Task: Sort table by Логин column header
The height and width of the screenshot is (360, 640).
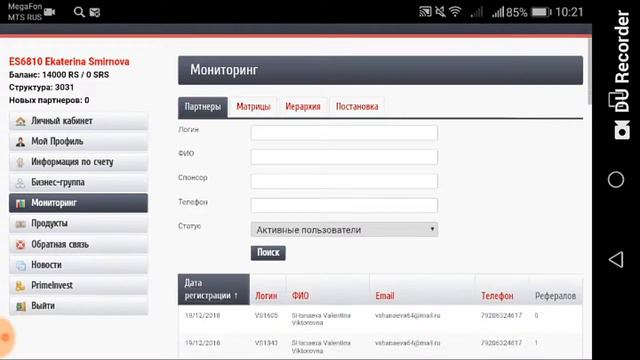Action: tap(266, 296)
